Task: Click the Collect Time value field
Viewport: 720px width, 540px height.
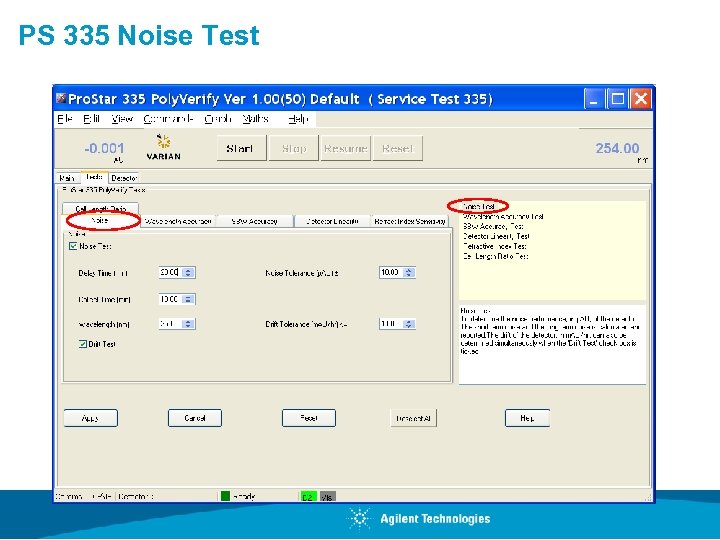Action: point(170,299)
